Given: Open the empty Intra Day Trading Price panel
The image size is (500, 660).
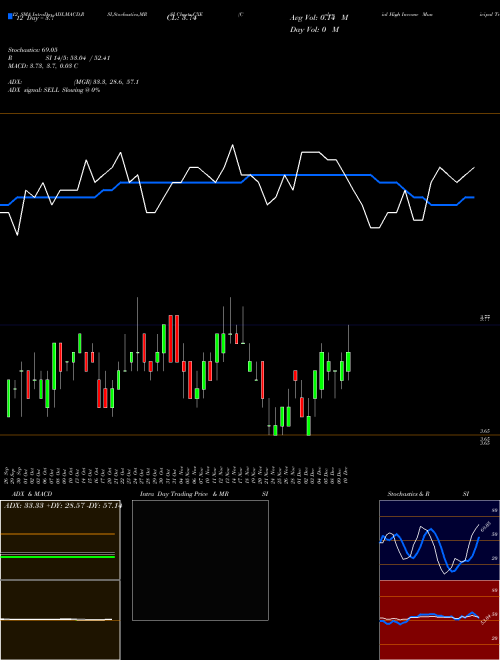Looking at the screenshot, I should (200, 560).
